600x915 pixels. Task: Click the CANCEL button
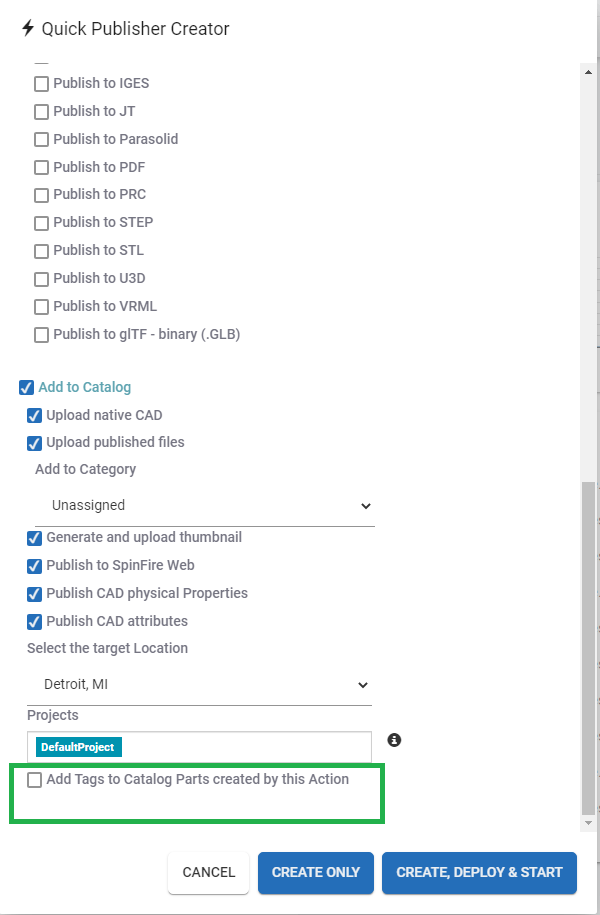[x=208, y=872]
